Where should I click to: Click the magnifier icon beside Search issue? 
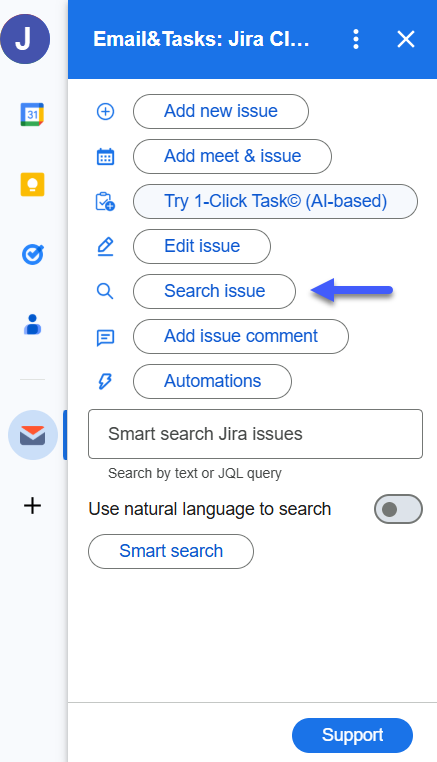click(x=105, y=292)
